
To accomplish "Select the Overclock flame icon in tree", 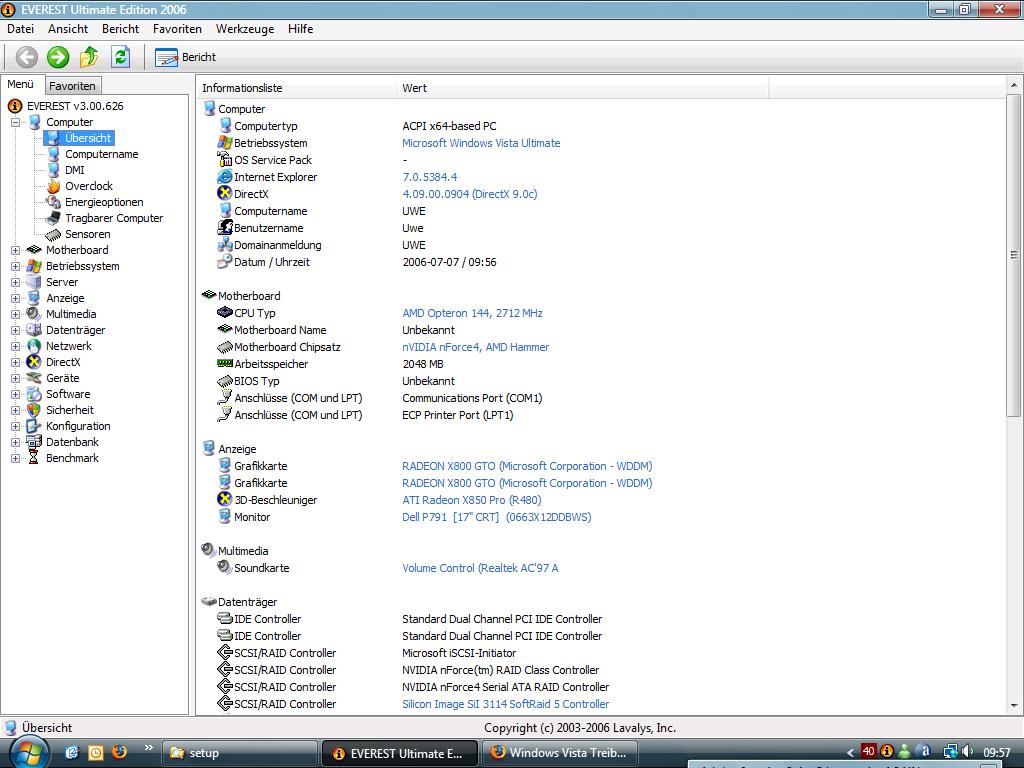I will tap(54, 186).
